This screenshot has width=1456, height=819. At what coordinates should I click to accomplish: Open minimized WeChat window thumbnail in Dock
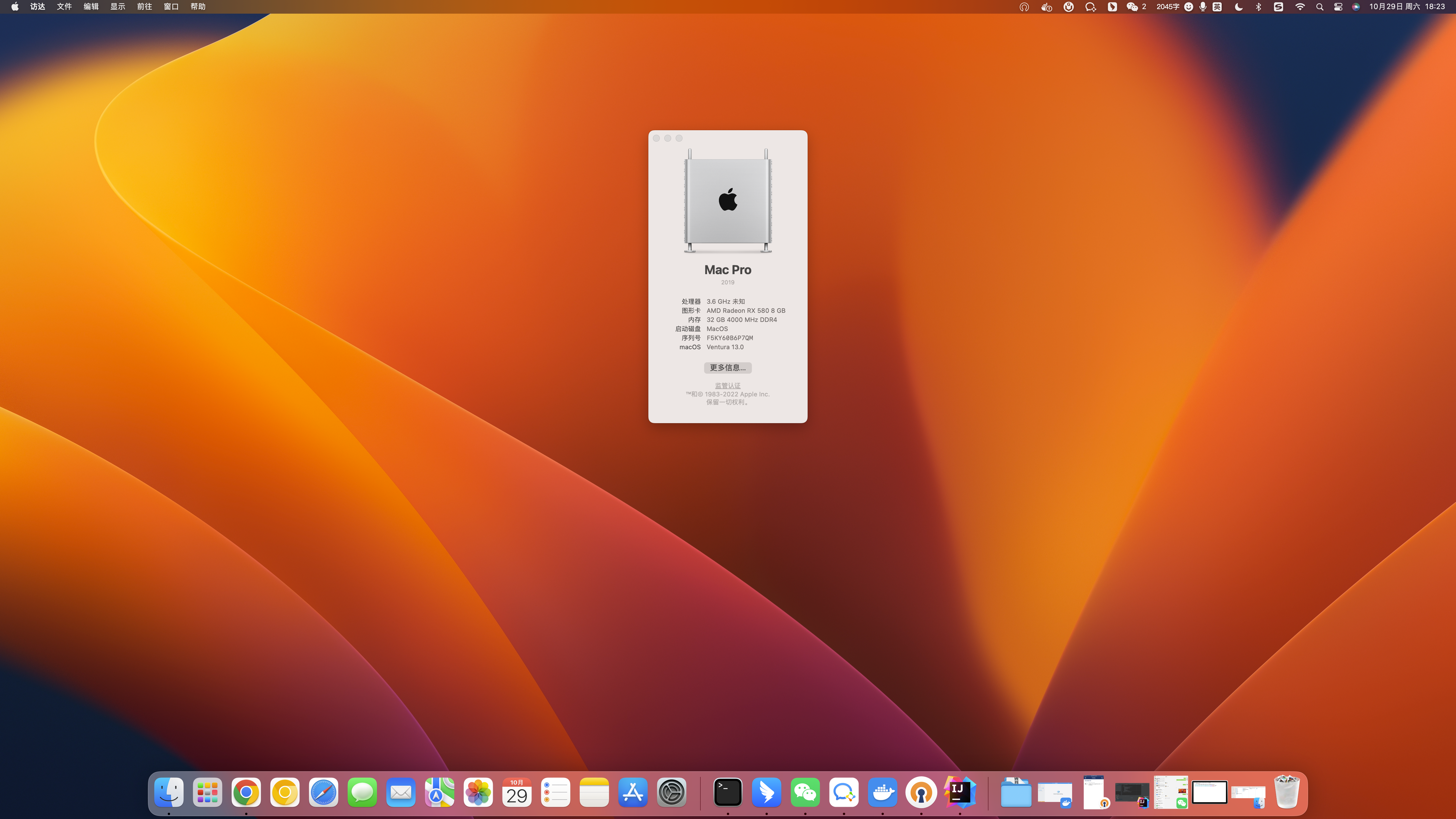1170,793
